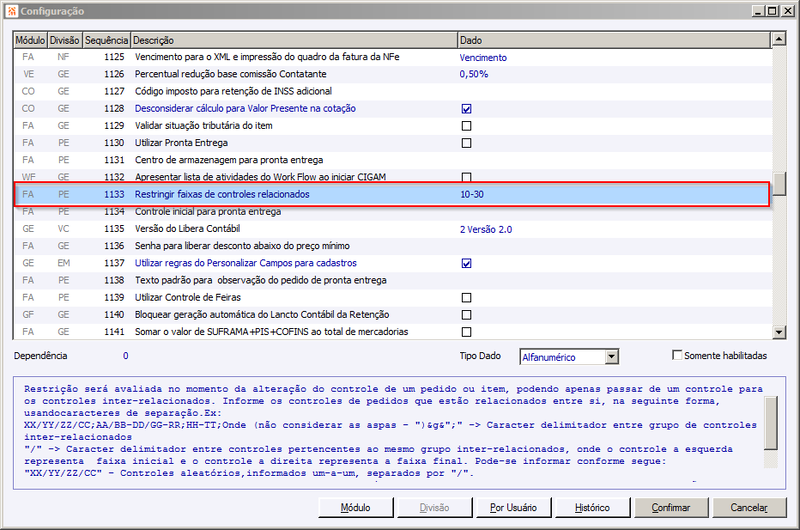Image resolution: width=800 pixels, height=530 pixels.
Task: Select row Percentual redução base comissão Contatante
Action: 392,74
